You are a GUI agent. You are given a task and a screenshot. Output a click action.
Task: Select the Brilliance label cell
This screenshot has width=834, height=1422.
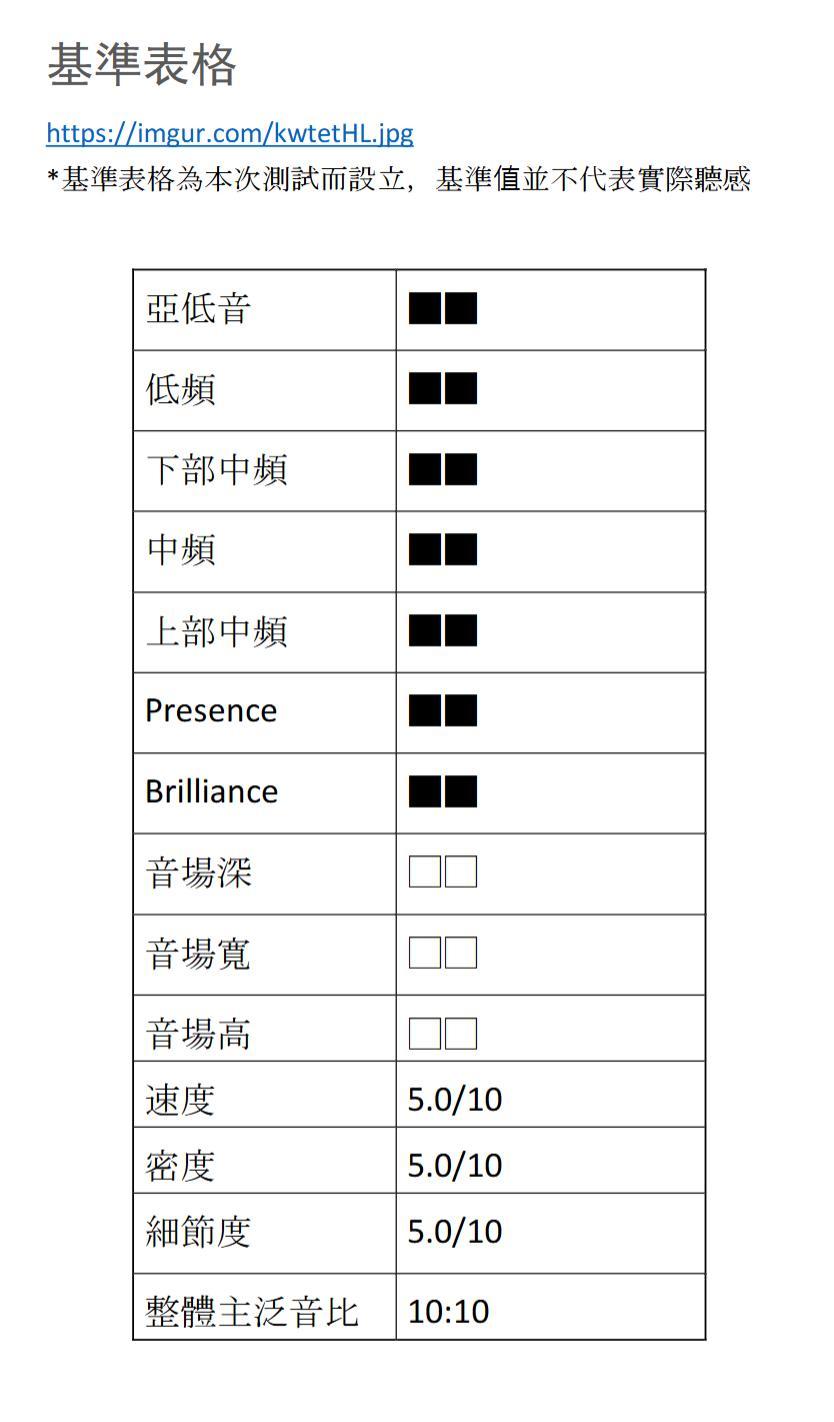[x=211, y=792]
